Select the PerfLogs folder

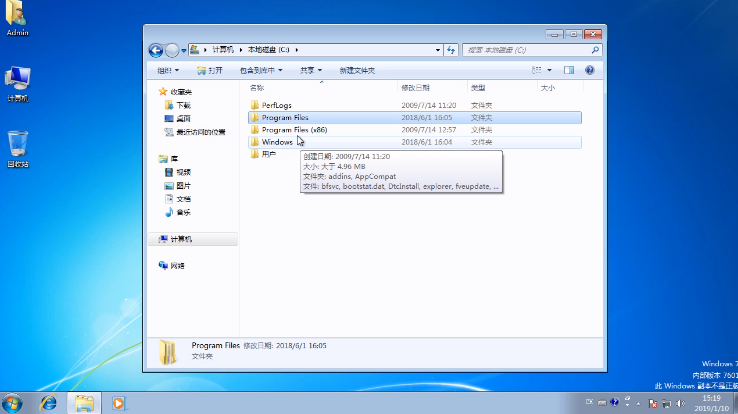(275, 105)
